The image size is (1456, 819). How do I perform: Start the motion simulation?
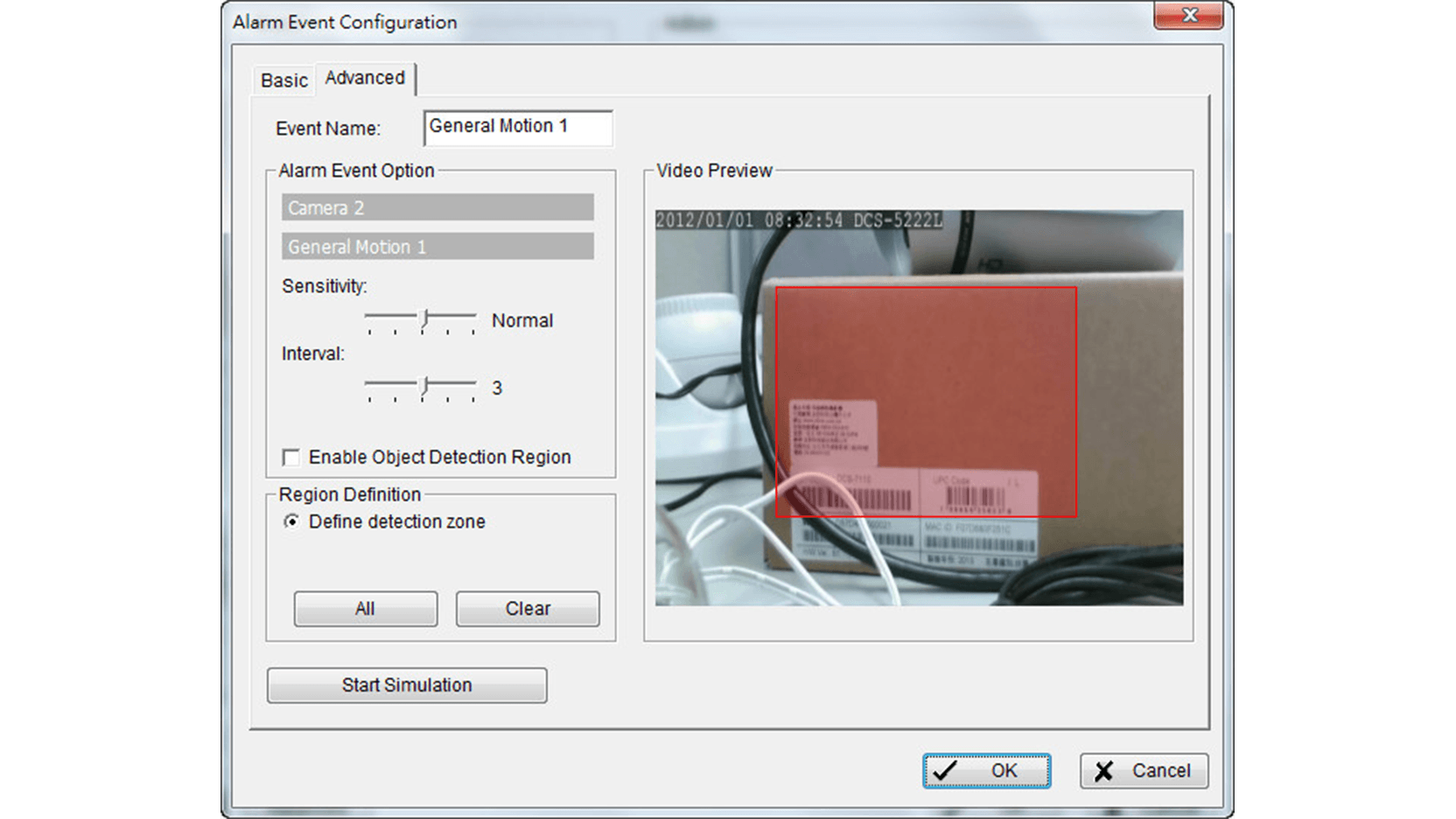coord(407,685)
